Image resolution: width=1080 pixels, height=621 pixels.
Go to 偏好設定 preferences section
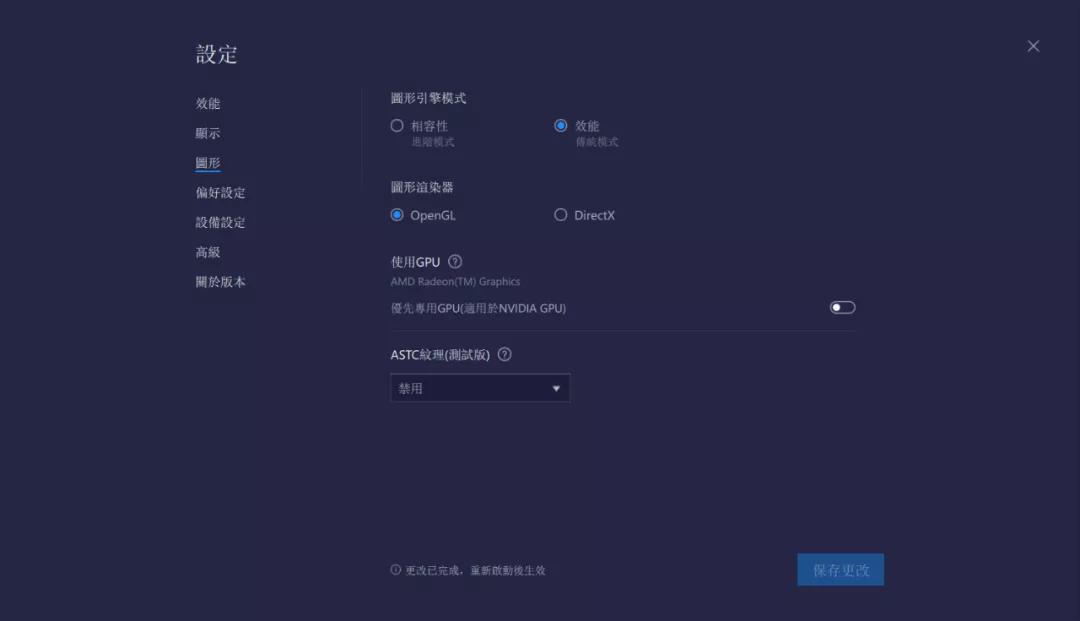[219, 193]
